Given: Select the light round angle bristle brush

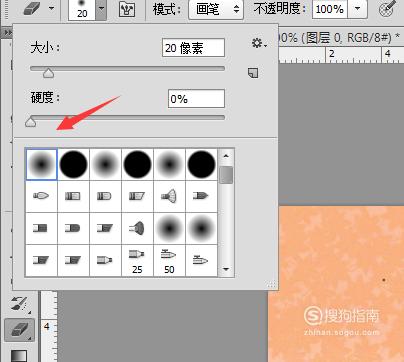Looking at the screenshot, I should (137, 196).
